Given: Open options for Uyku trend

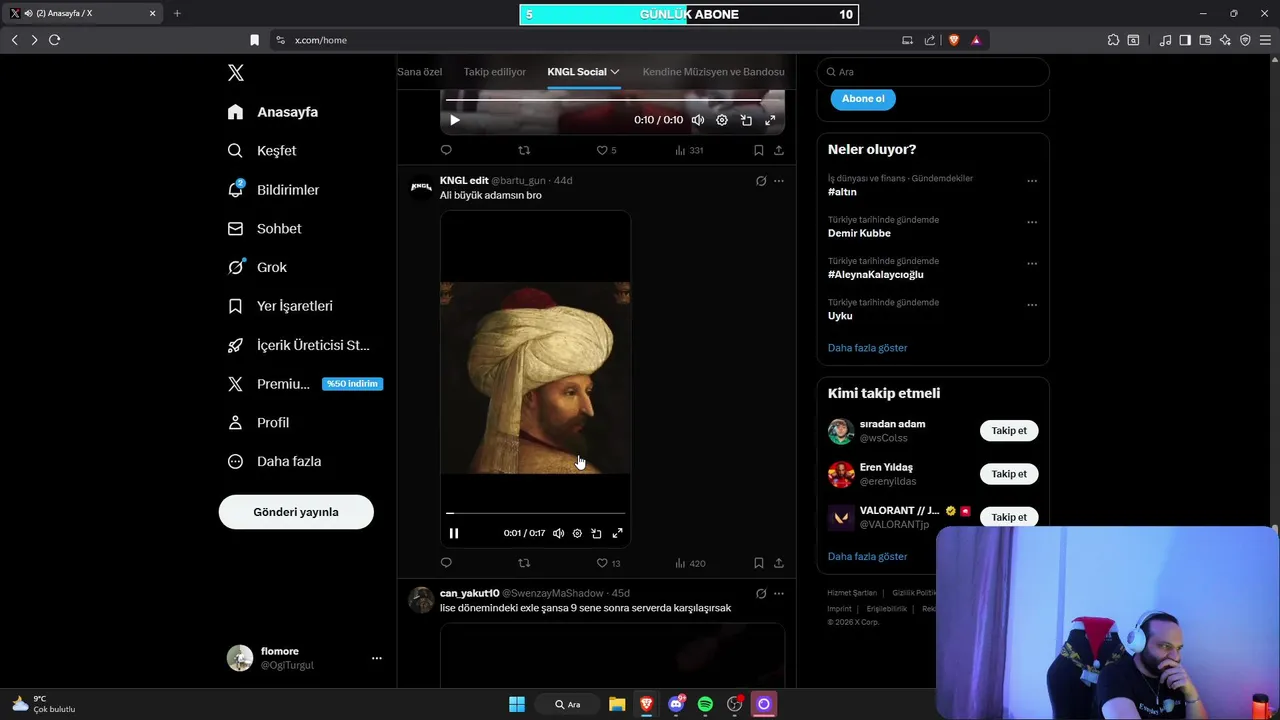Looking at the screenshot, I should pyautogui.click(x=1032, y=305).
